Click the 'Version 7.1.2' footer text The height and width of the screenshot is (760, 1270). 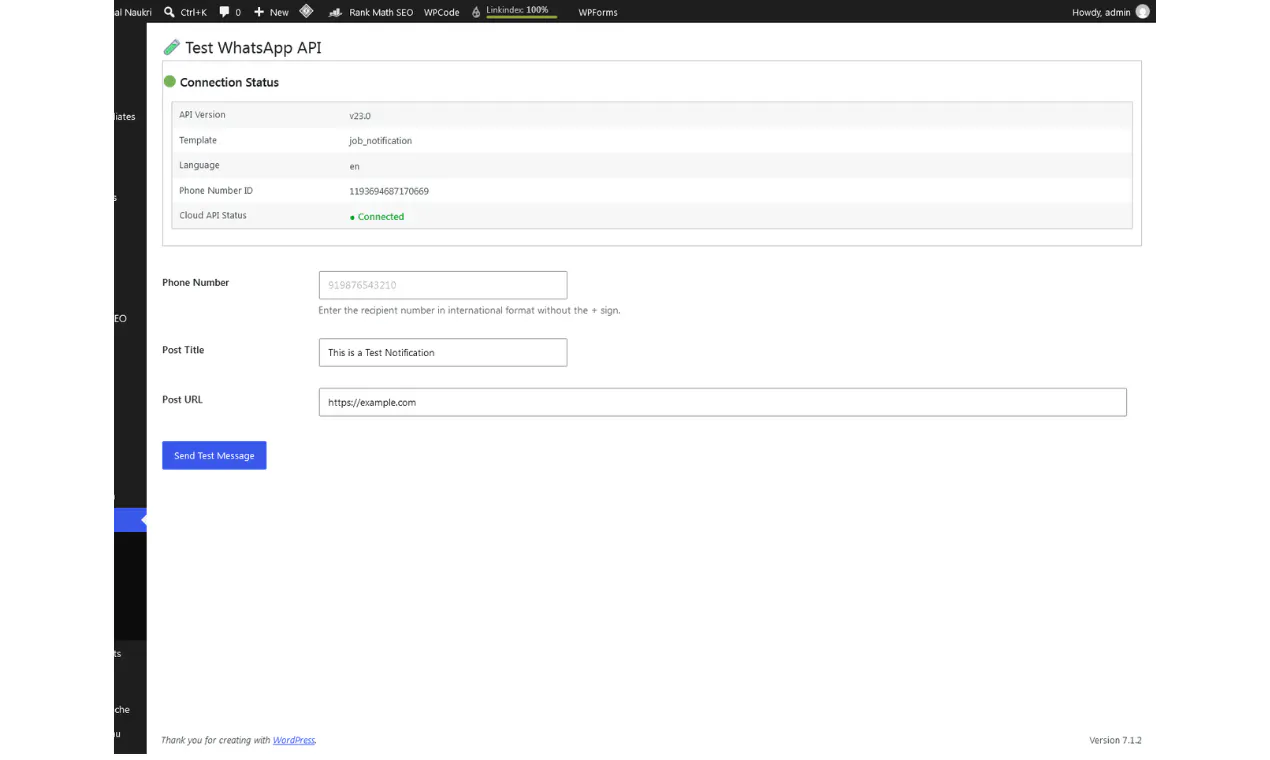click(1115, 740)
